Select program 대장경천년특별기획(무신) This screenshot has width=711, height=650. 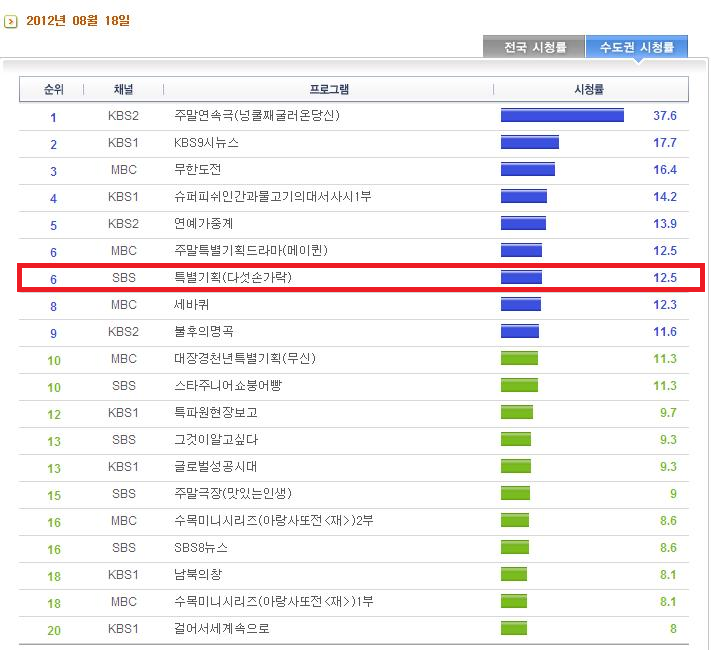tap(245, 359)
